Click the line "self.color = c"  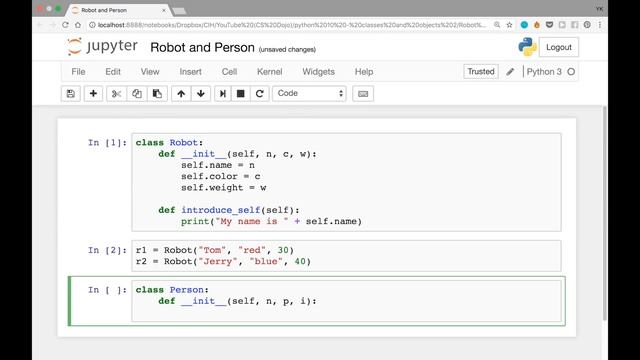(221, 176)
